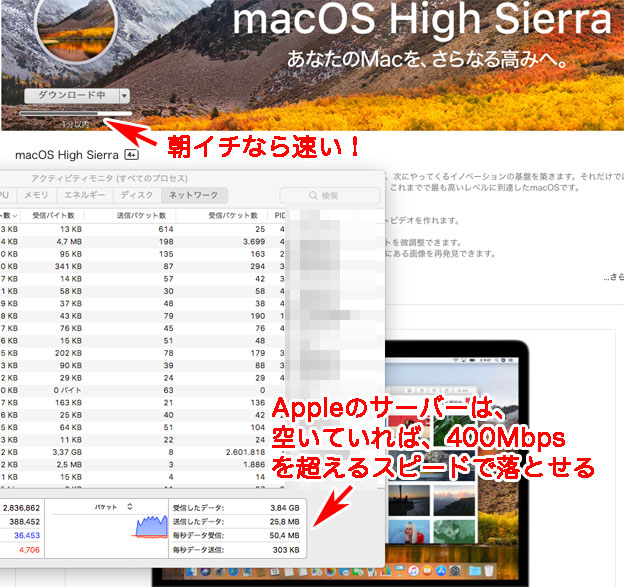Sort by the PID column header
This screenshot has height=587, width=624.
279,215
